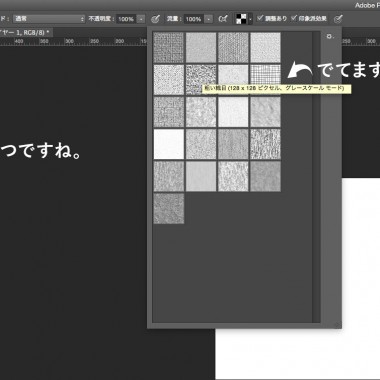Select first pattern thumbnail in third row
The width and height of the screenshot is (380, 380).
point(169,112)
